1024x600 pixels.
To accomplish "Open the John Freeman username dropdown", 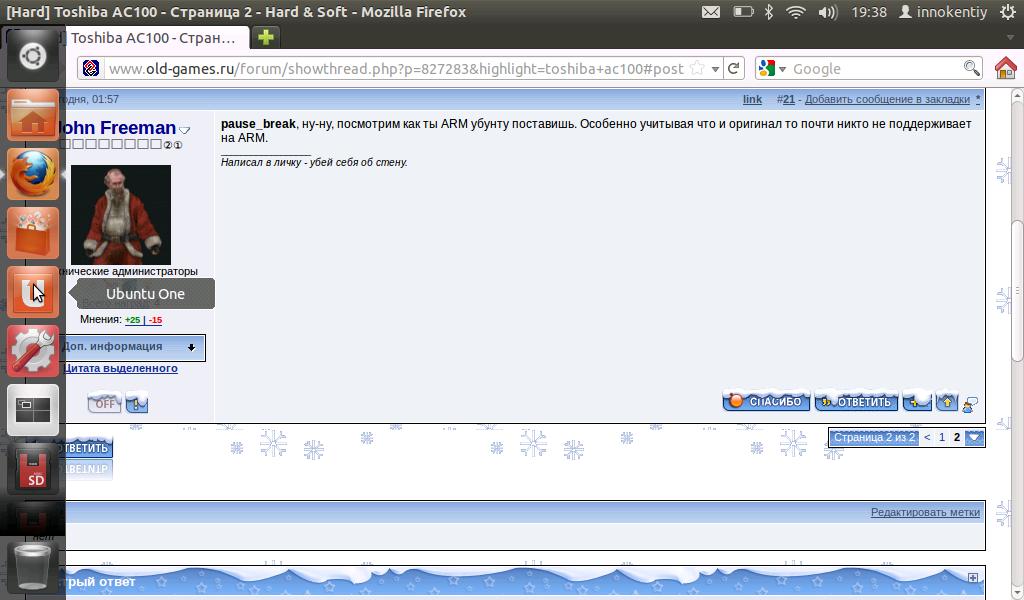I will [184, 130].
